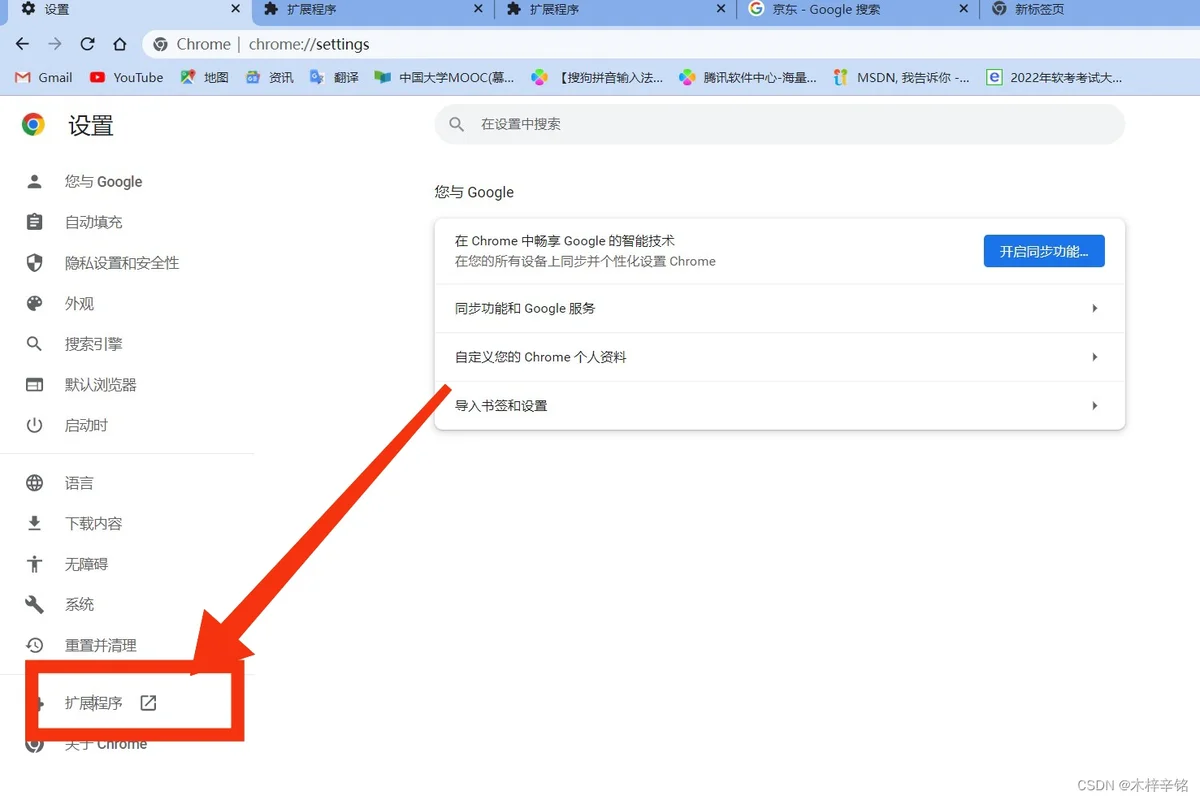This screenshot has width=1200, height=800.
Task: Go forward with the forward arrow
Action: click(55, 44)
